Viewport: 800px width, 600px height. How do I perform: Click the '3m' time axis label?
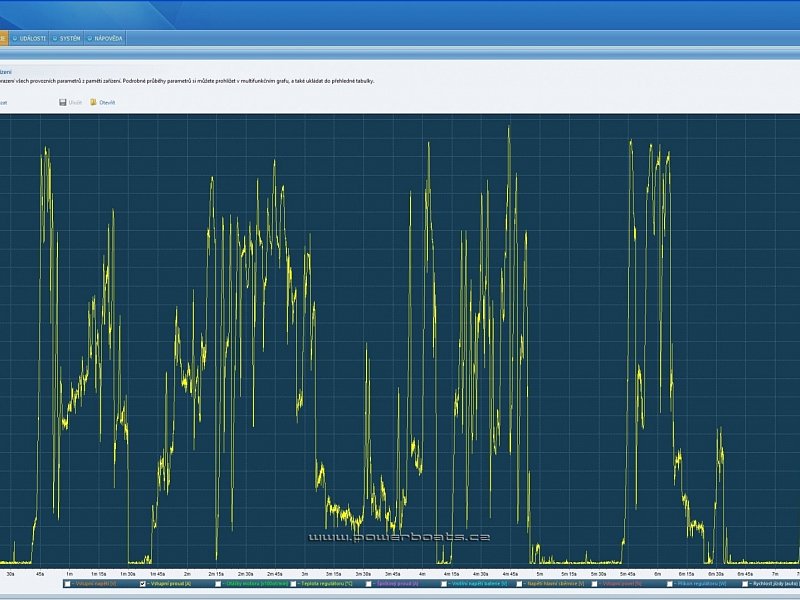coord(305,574)
